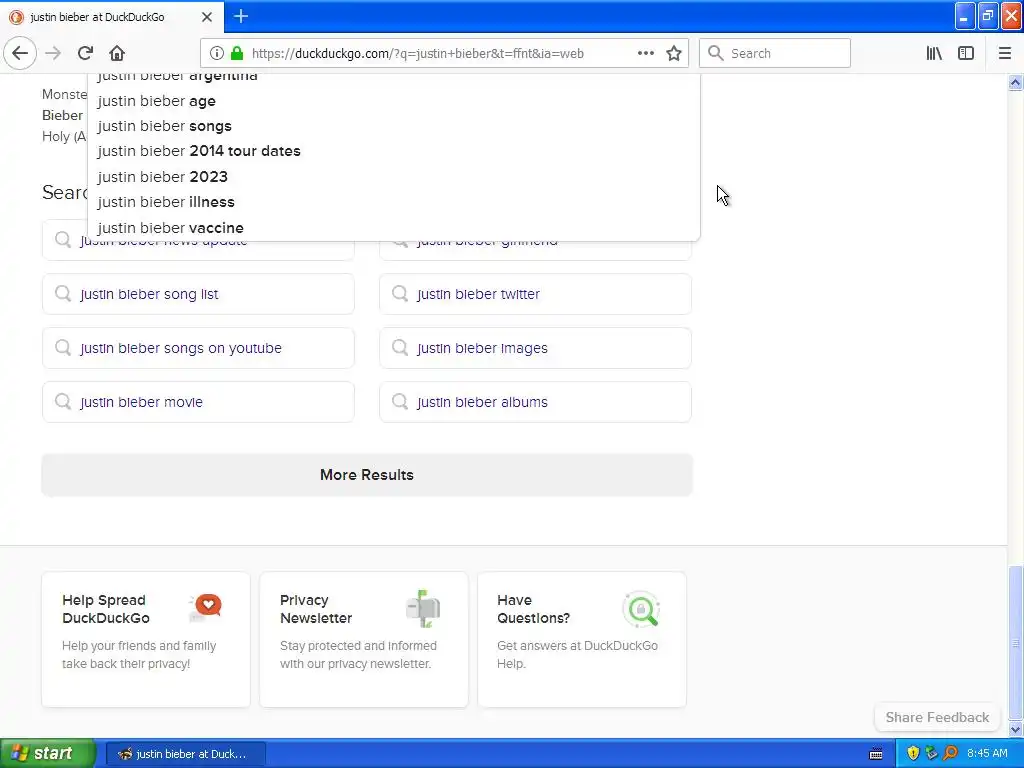Choose suggestion justin bieber 2014 tour dates
This screenshot has height=768, width=1024.
click(x=394, y=151)
